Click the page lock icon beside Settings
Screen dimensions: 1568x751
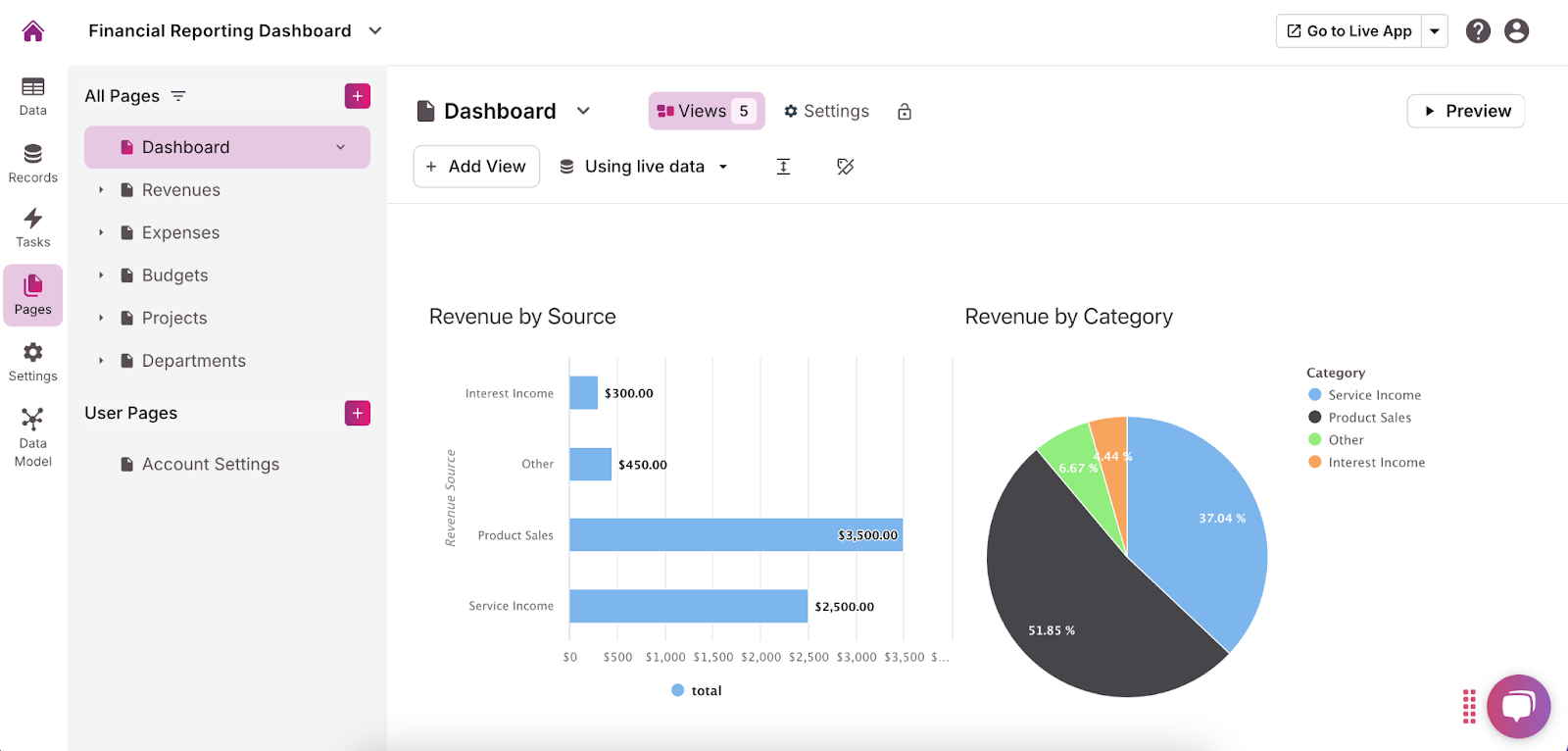point(905,112)
